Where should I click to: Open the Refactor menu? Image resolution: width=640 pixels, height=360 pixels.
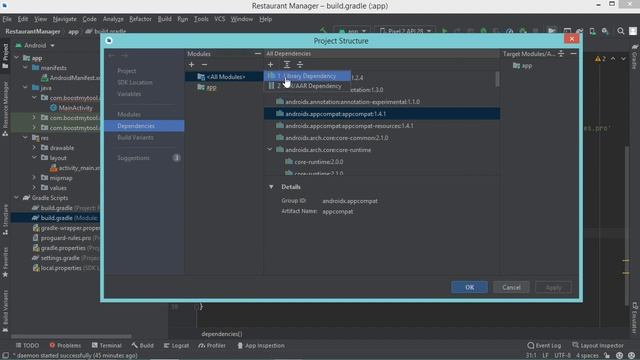point(140,19)
